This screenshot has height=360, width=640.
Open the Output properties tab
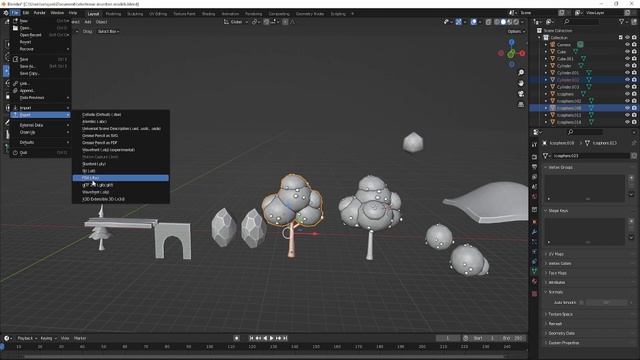pos(534,167)
